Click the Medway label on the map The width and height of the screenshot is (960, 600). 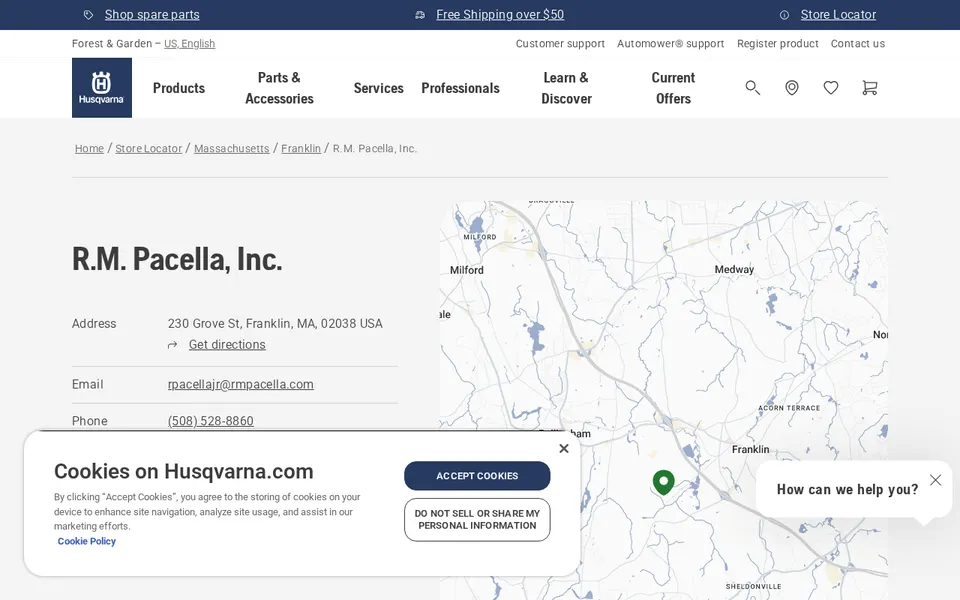pyautogui.click(x=734, y=269)
